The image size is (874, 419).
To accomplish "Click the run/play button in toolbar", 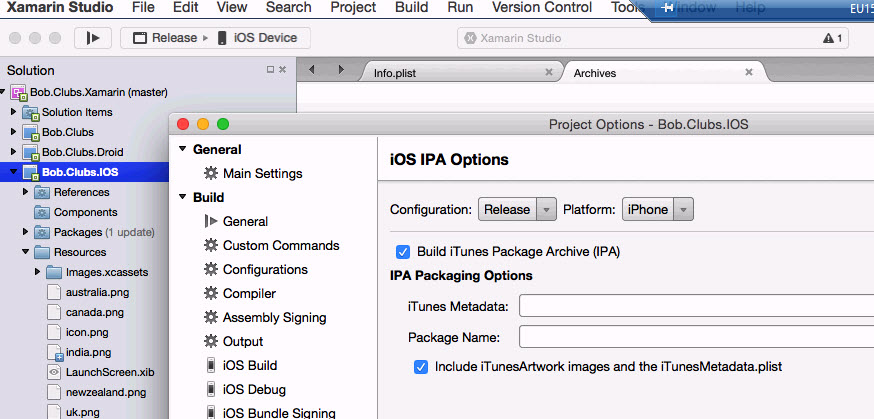I will pos(93,38).
